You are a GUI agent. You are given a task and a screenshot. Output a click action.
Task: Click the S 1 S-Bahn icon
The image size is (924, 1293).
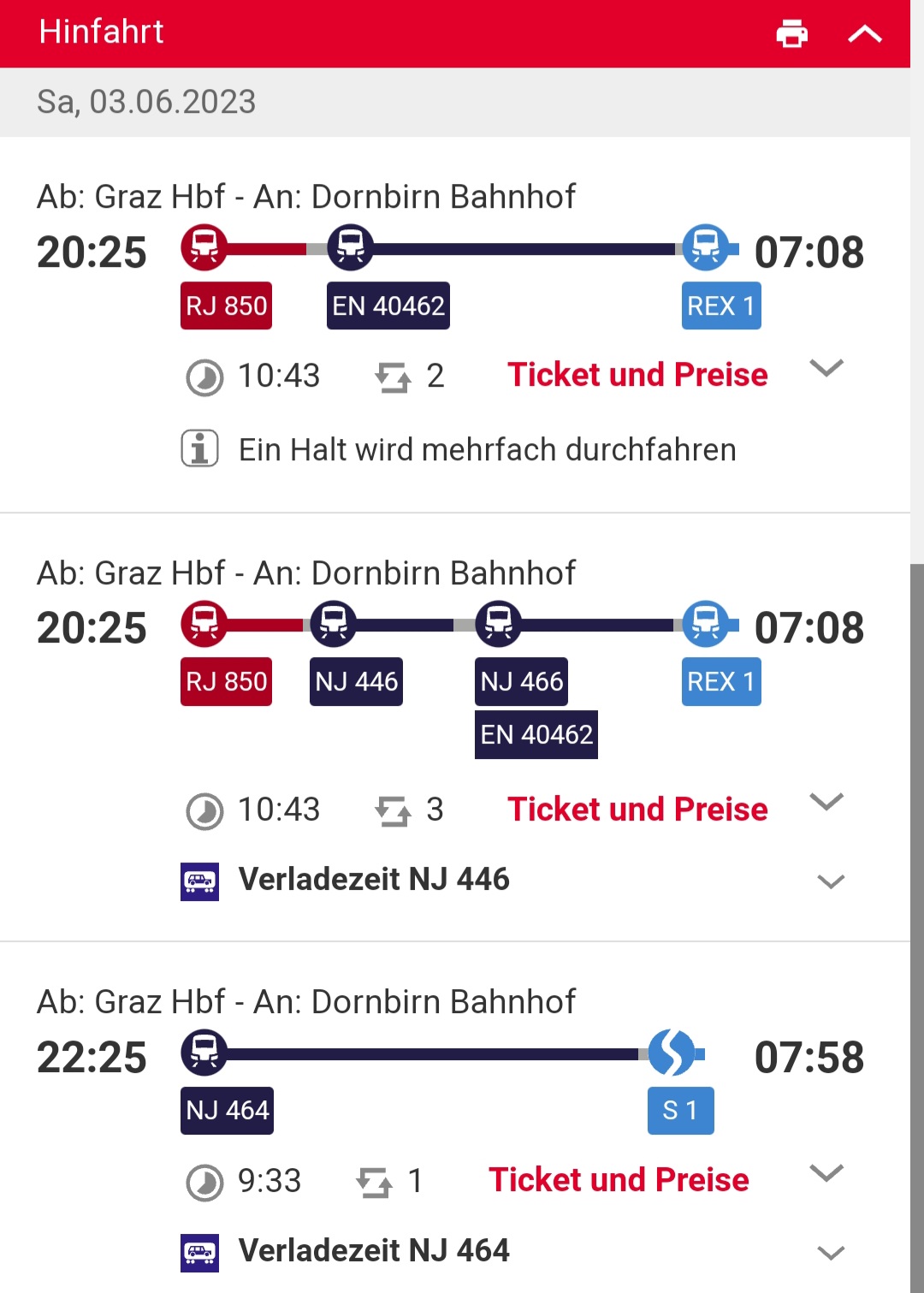[x=672, y=1053]
